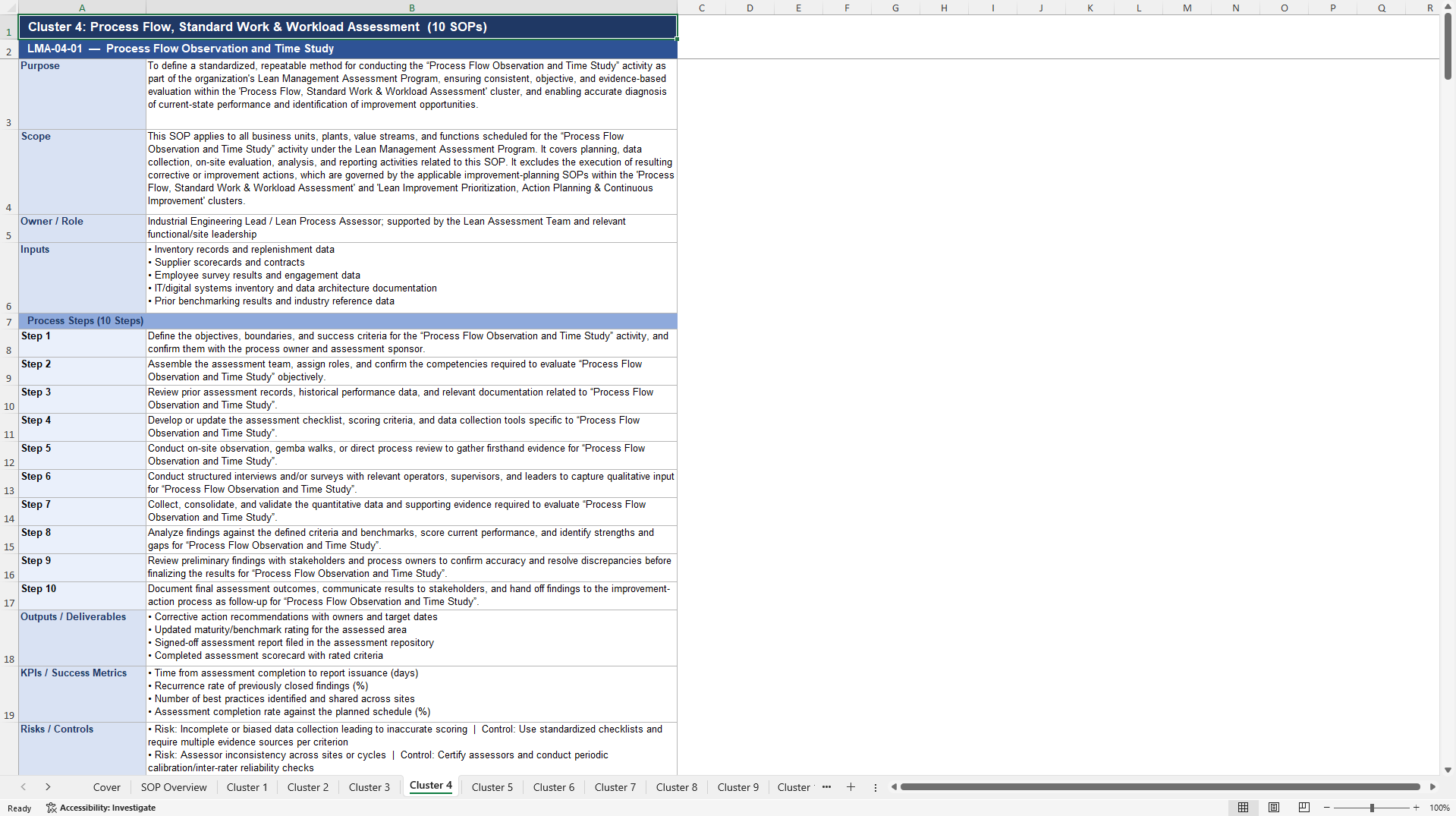
Task: Select row 18 header
Action: 9,638
